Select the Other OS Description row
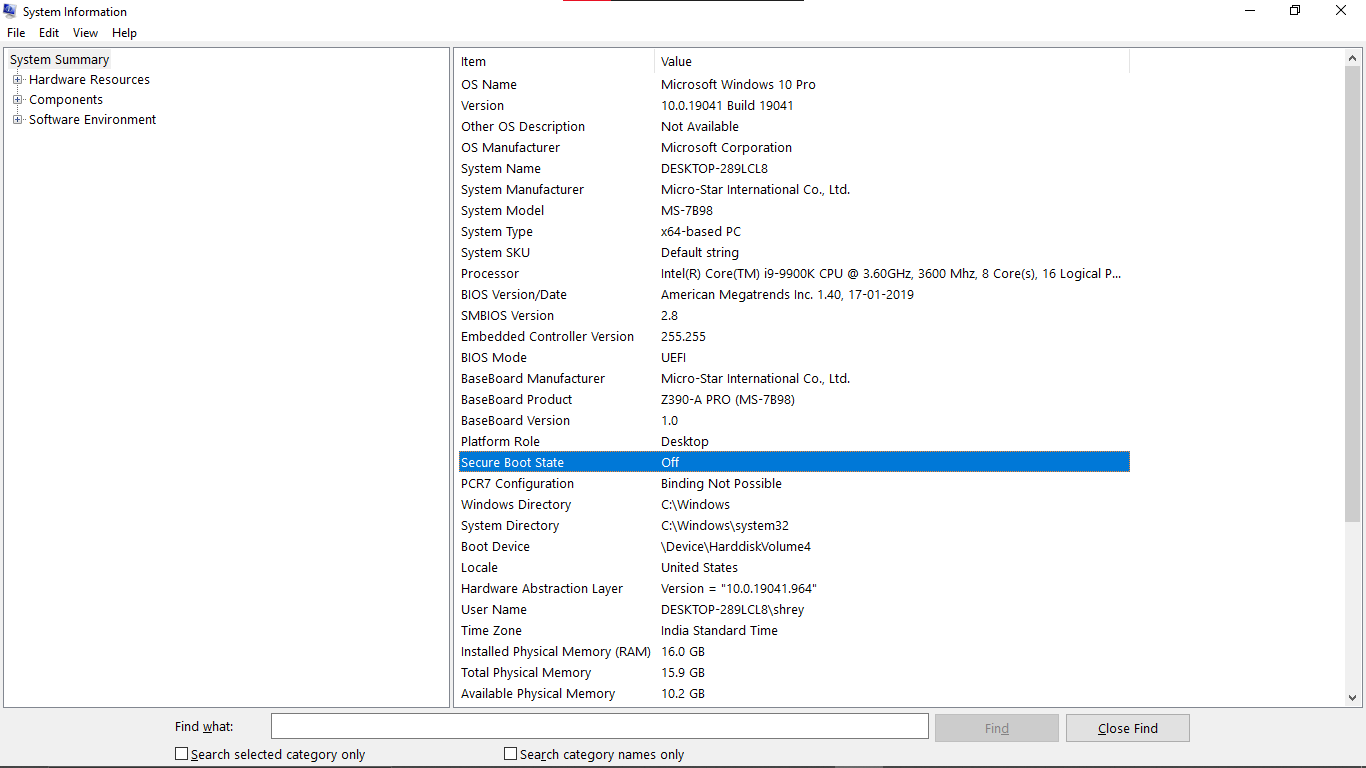This screenshot has height=768, width=1366. (x=794, y=127)
